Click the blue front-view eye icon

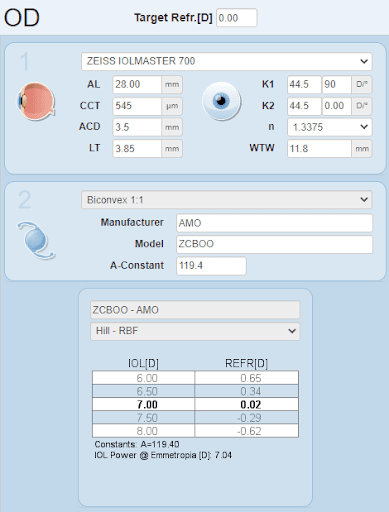(221, 101)
